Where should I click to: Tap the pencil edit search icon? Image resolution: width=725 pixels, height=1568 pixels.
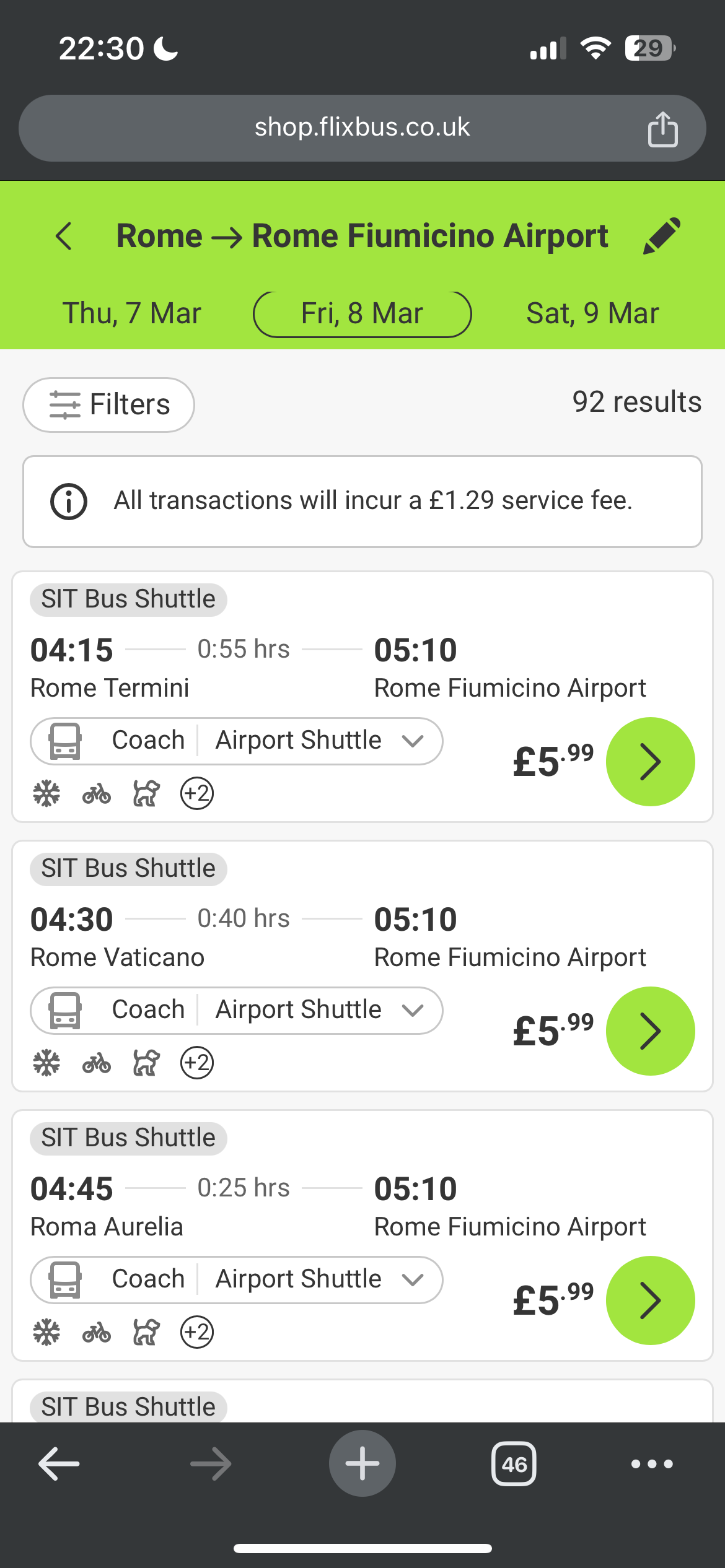tap(662, 236)
